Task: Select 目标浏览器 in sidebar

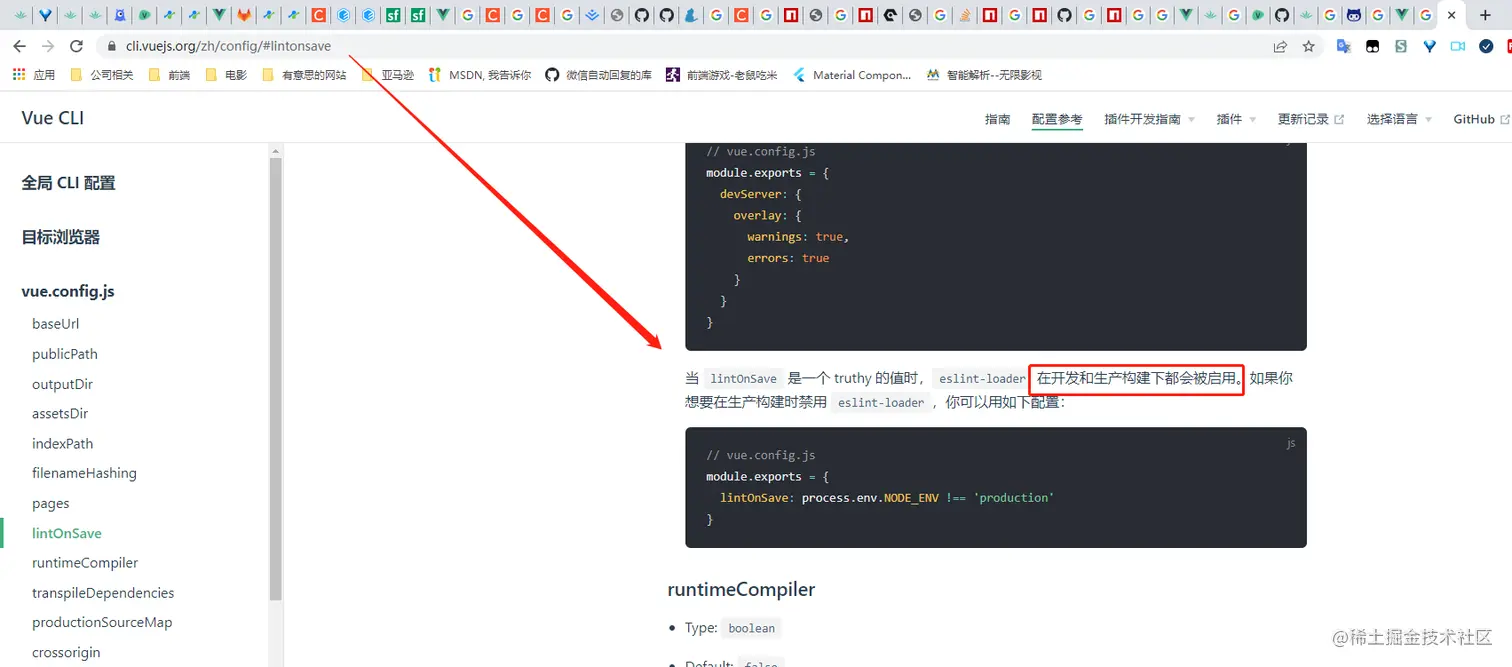Action: [x=61, y=237]
